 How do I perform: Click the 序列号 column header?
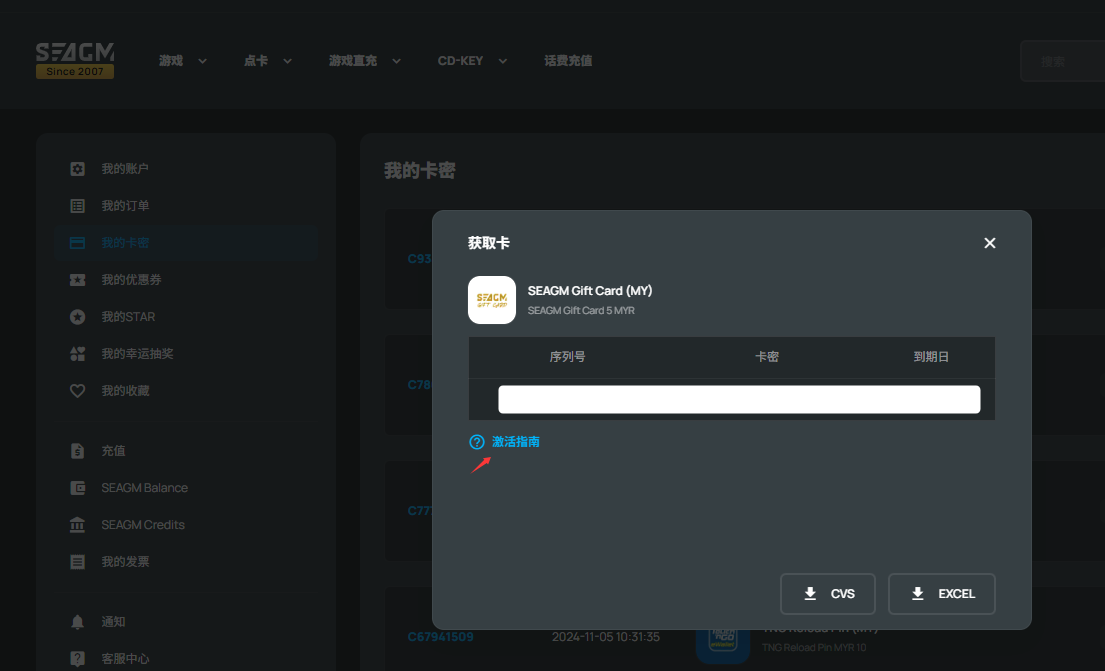(567, 357)
